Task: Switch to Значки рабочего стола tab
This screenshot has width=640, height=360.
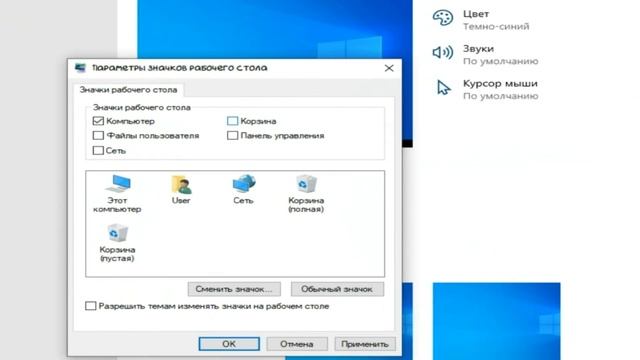Action: 129,90
